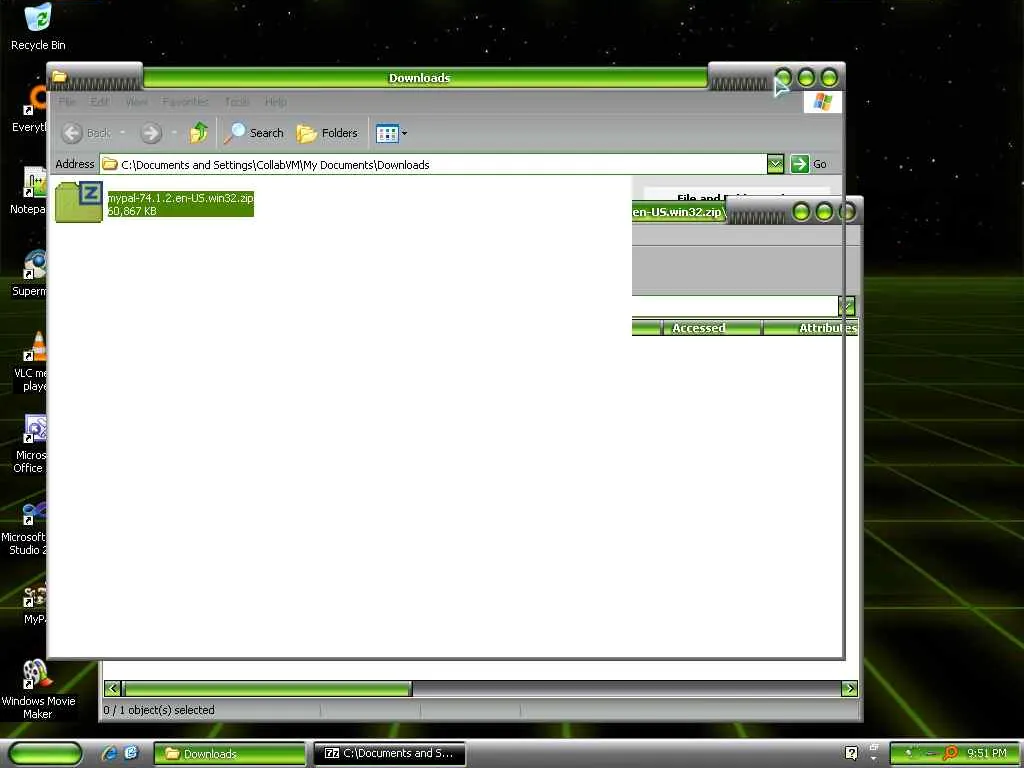The width and height of the screenshot is (1024, 768).
Task: Open the Microsoft Office desktop shortcut
Action: tap(29, 443)
